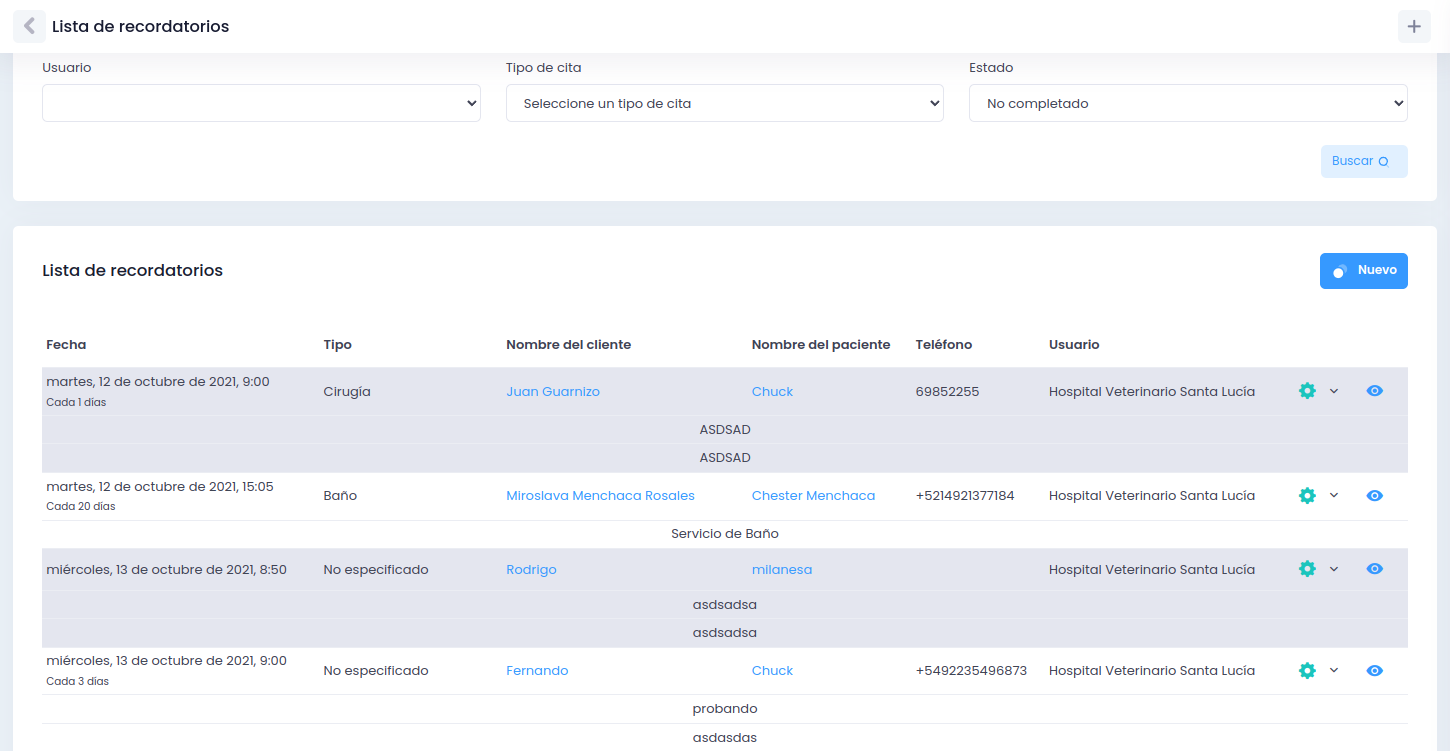Click phone number 69852255
Image resolution: width=1450 pixels, height=751 pixels.
[x=948, y=392]
